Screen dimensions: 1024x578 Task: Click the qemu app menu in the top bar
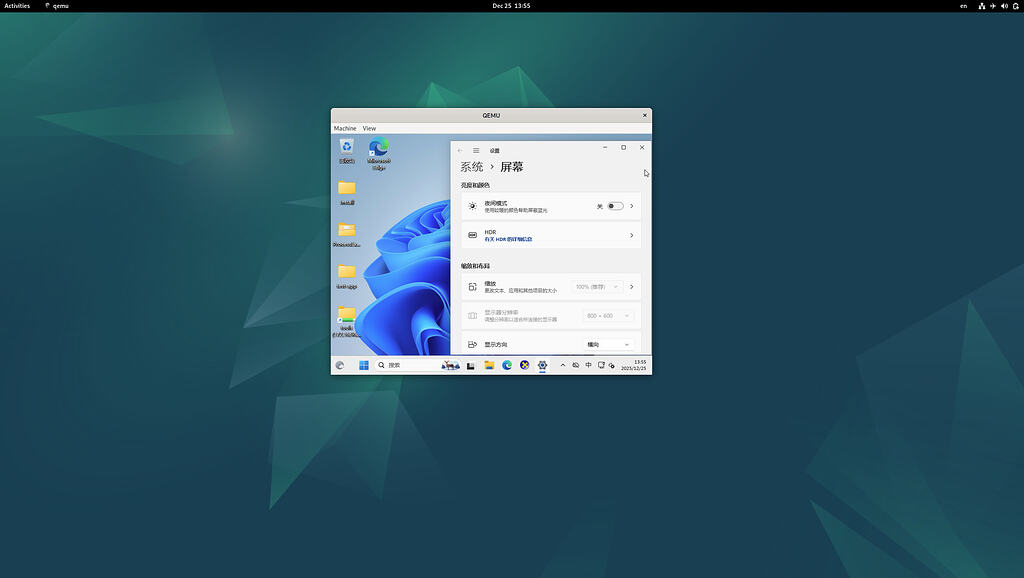(57, 6)
